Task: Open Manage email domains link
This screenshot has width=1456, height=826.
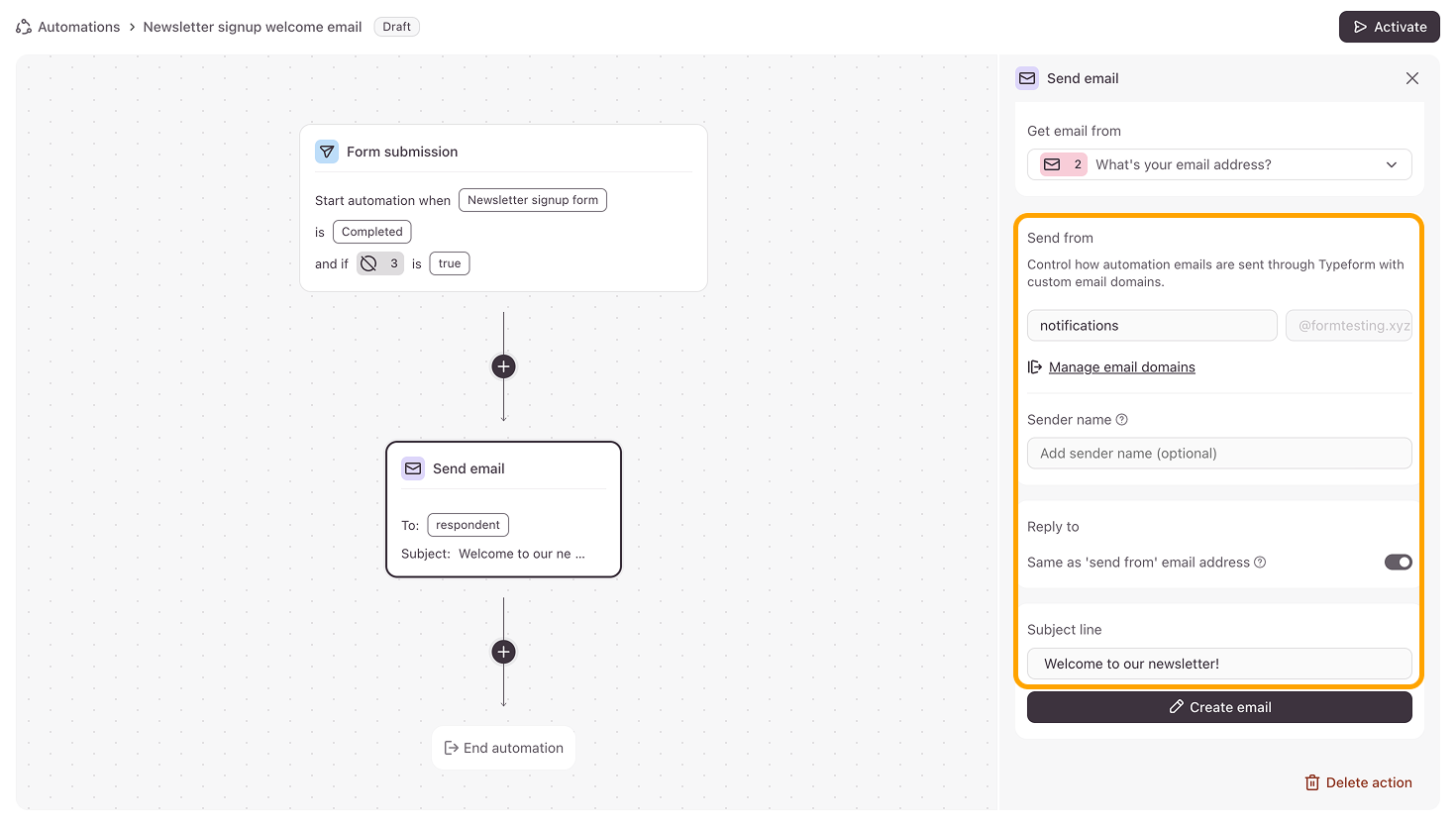Action: pos(1121,367)
